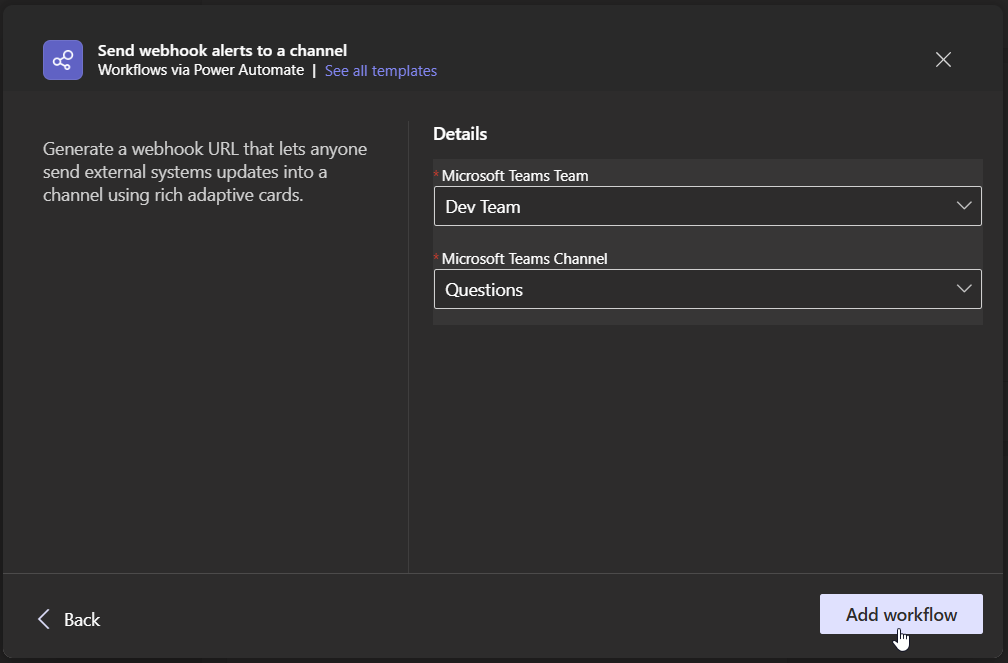1008x663 pixels.
Task: Click the 'Microsoft Teams Team' field label
Action: coord(515,176)
